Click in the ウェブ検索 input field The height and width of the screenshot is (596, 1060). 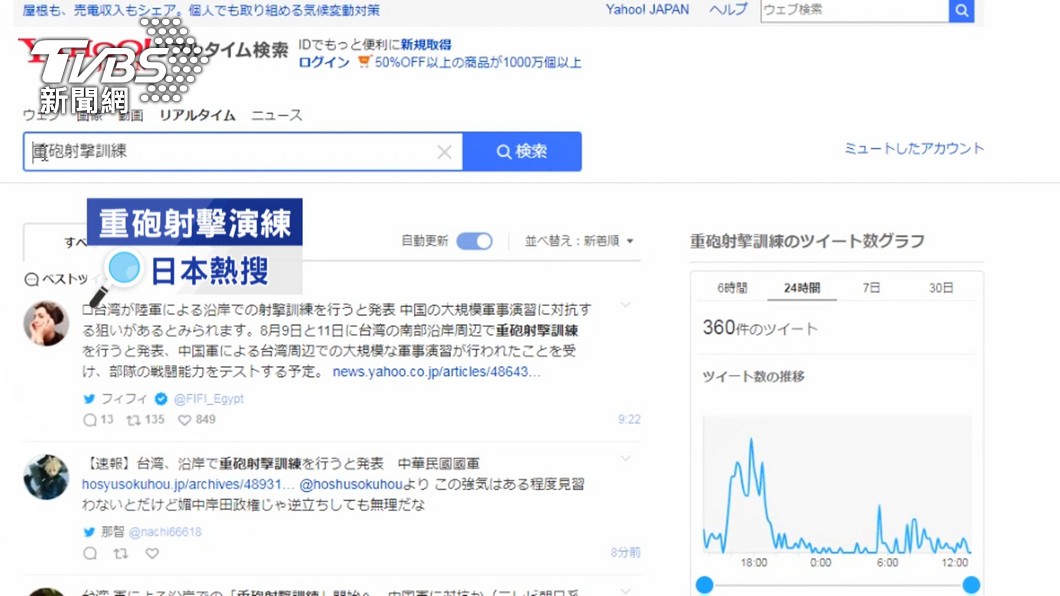(x=854, y=10)
